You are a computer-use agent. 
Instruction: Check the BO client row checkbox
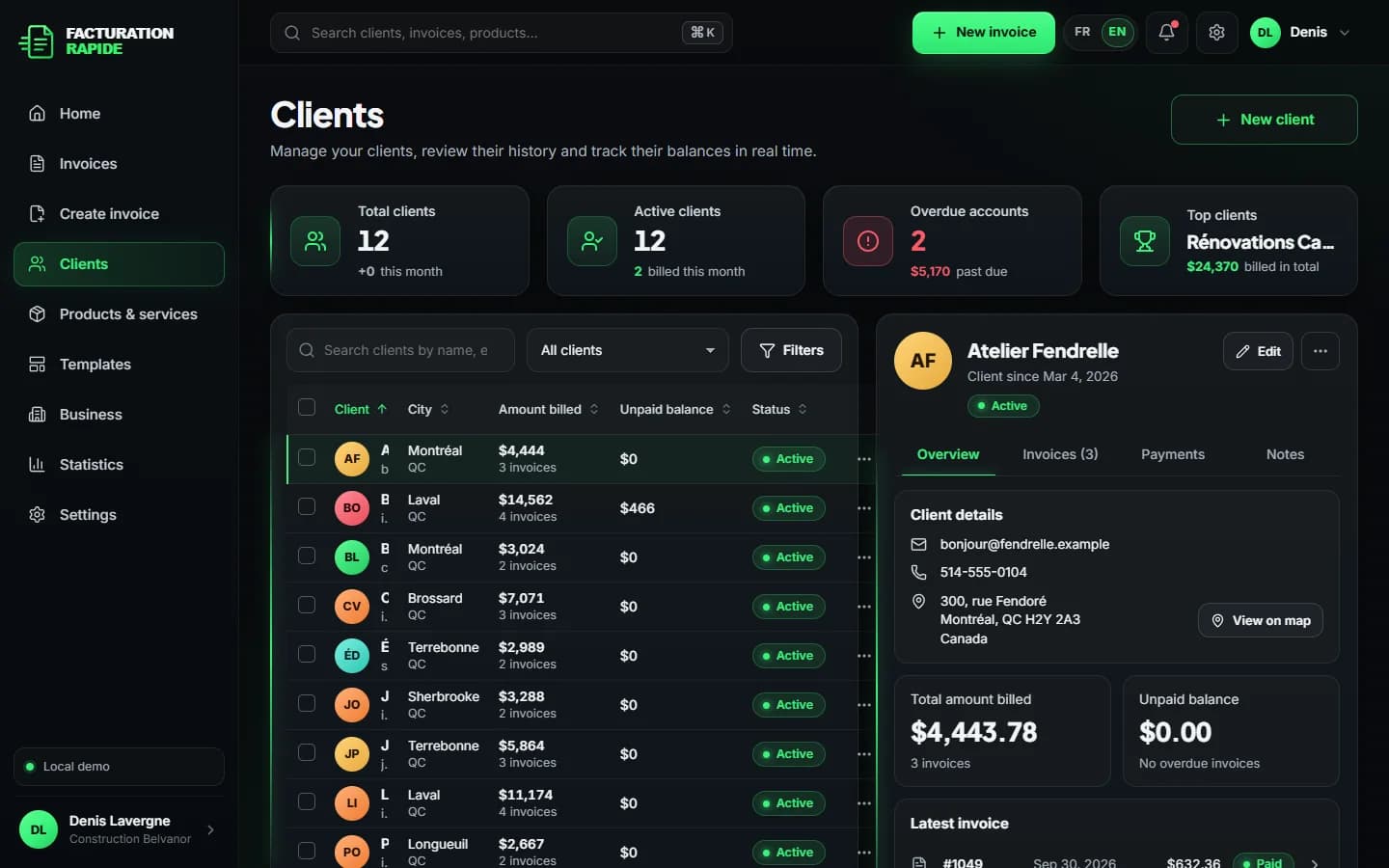(x=307, y=506)
